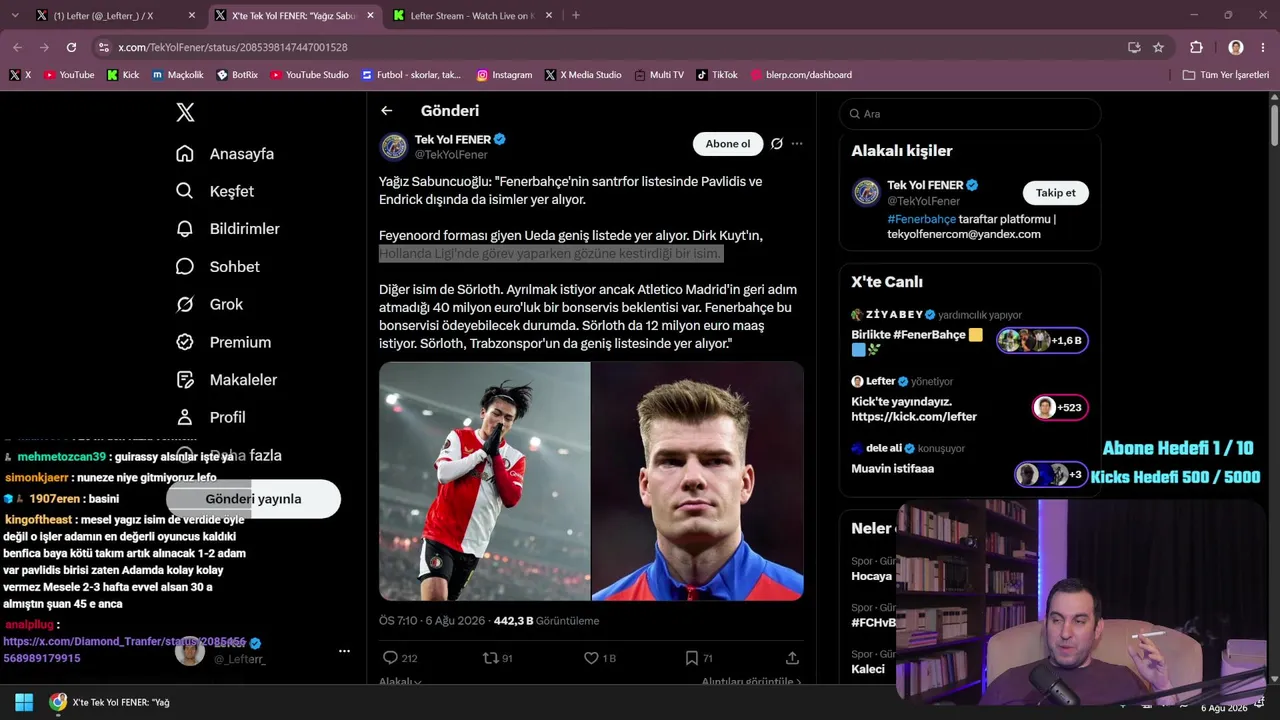
Task: Open the tab search chevron left of the tabs
Action: [x=13, y=15]
